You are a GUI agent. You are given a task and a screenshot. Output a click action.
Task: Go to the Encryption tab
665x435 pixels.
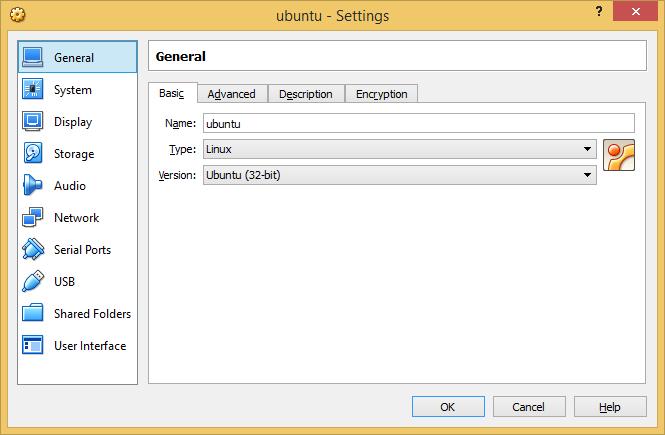(x=382, y=94)
